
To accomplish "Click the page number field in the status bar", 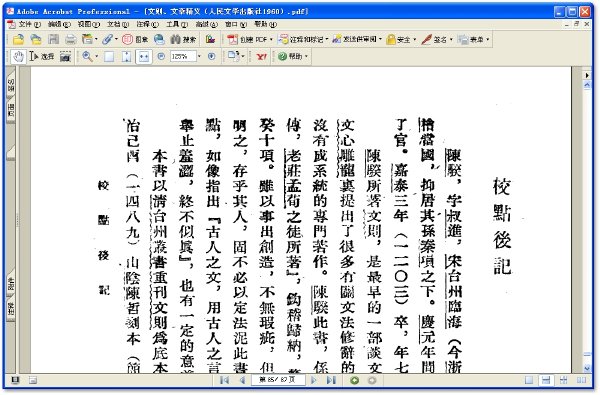I will click(x=278, y=380).
